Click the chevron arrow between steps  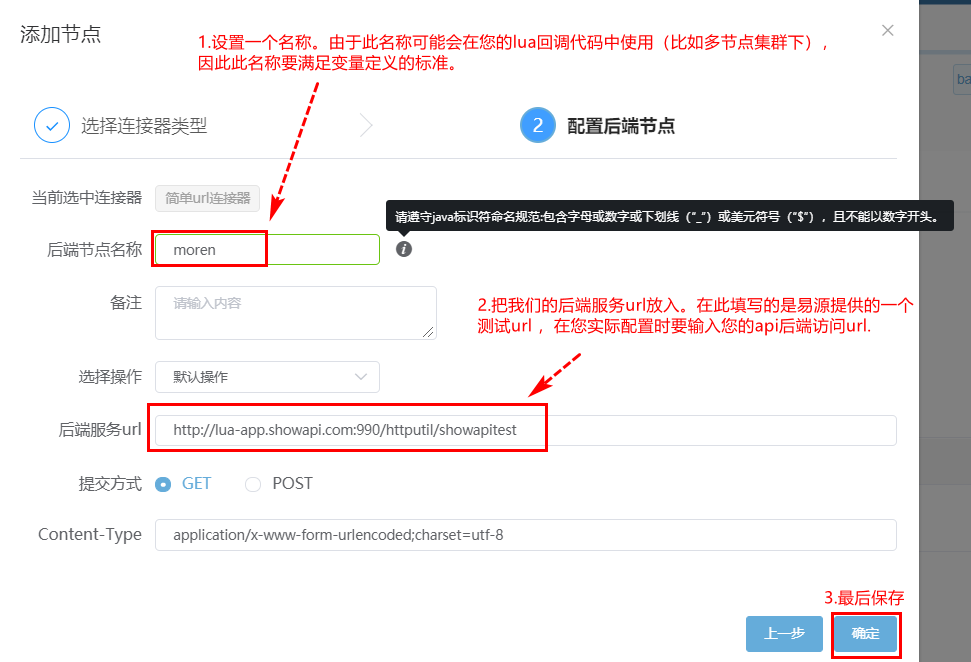pos(366,125)
